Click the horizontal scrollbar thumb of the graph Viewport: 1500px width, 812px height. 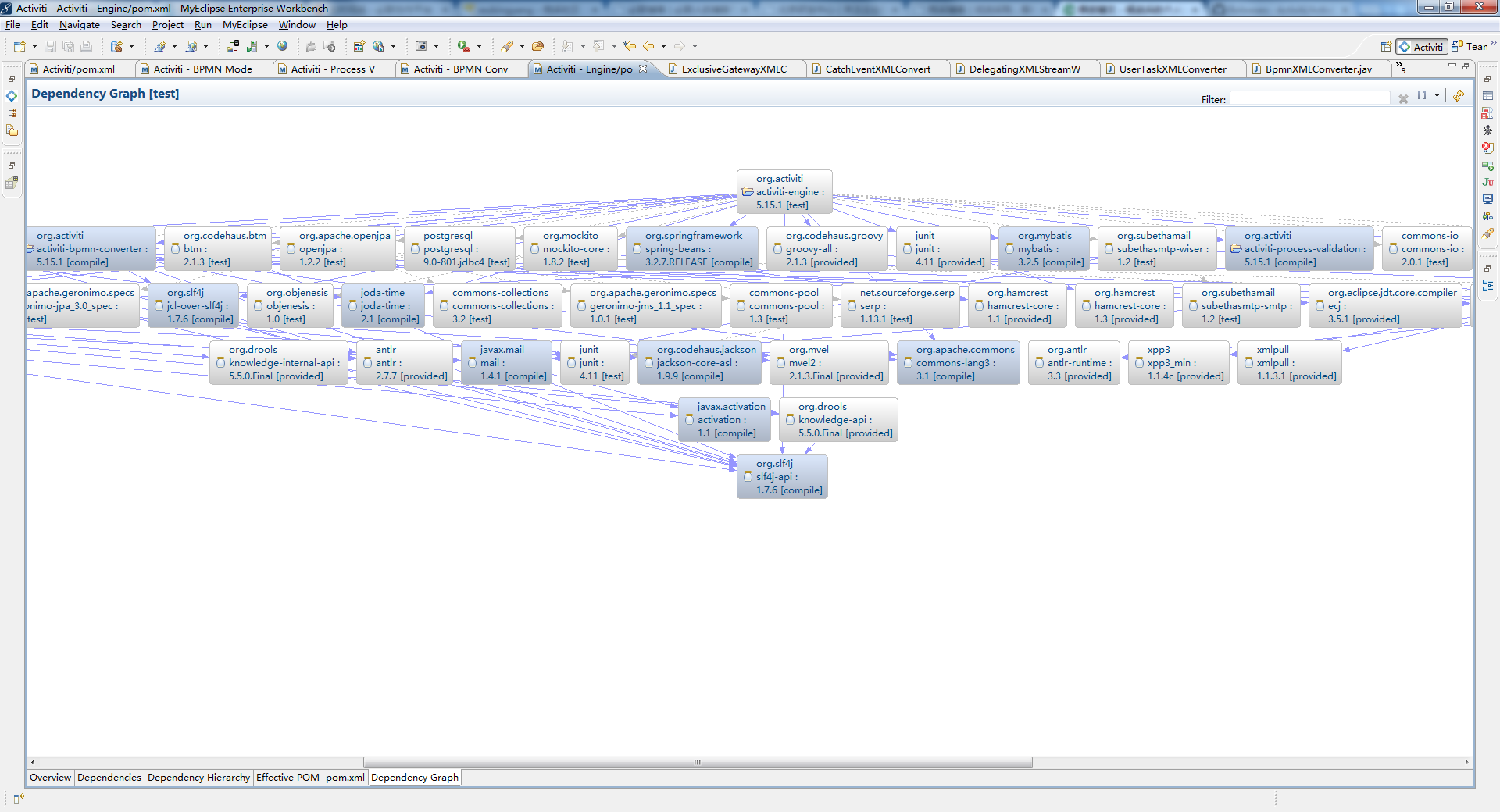(x=698, y=762)
